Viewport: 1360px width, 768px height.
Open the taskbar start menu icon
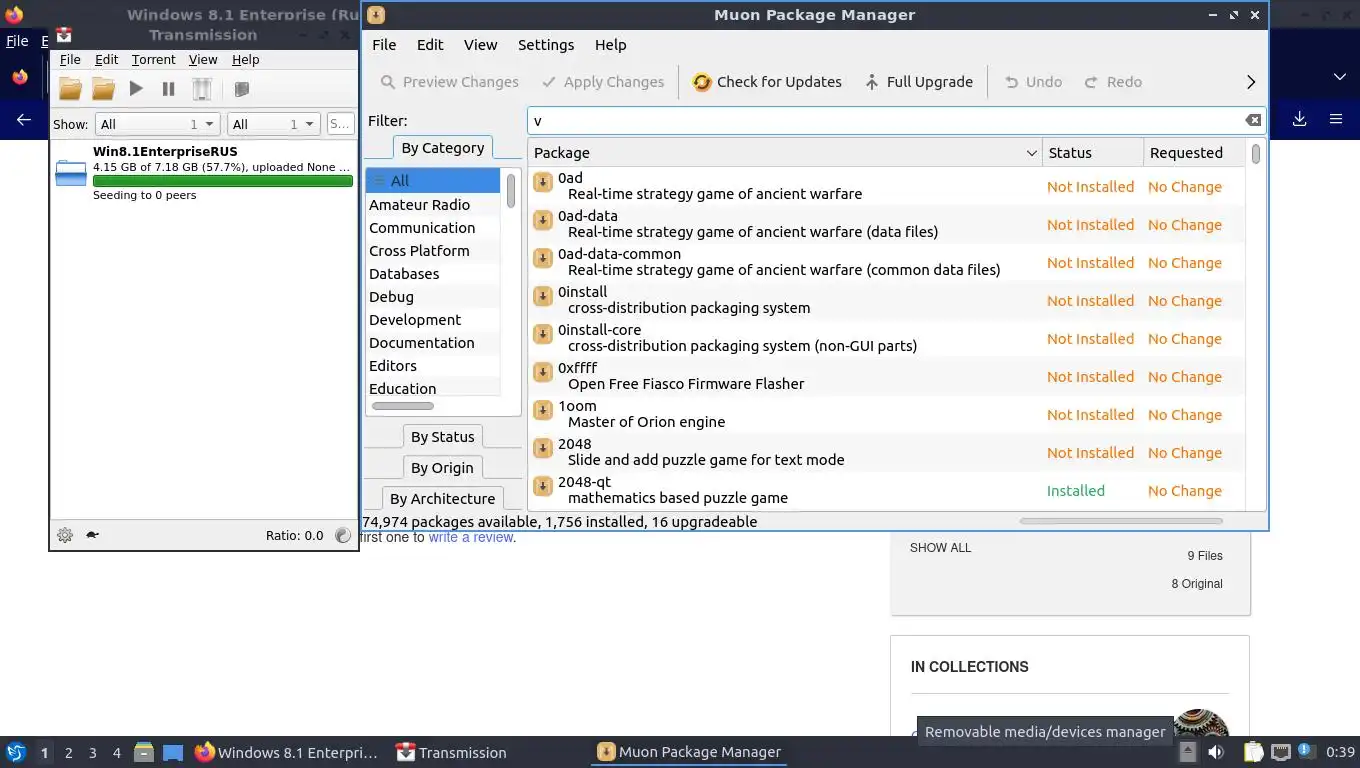(x=16, y=752)
